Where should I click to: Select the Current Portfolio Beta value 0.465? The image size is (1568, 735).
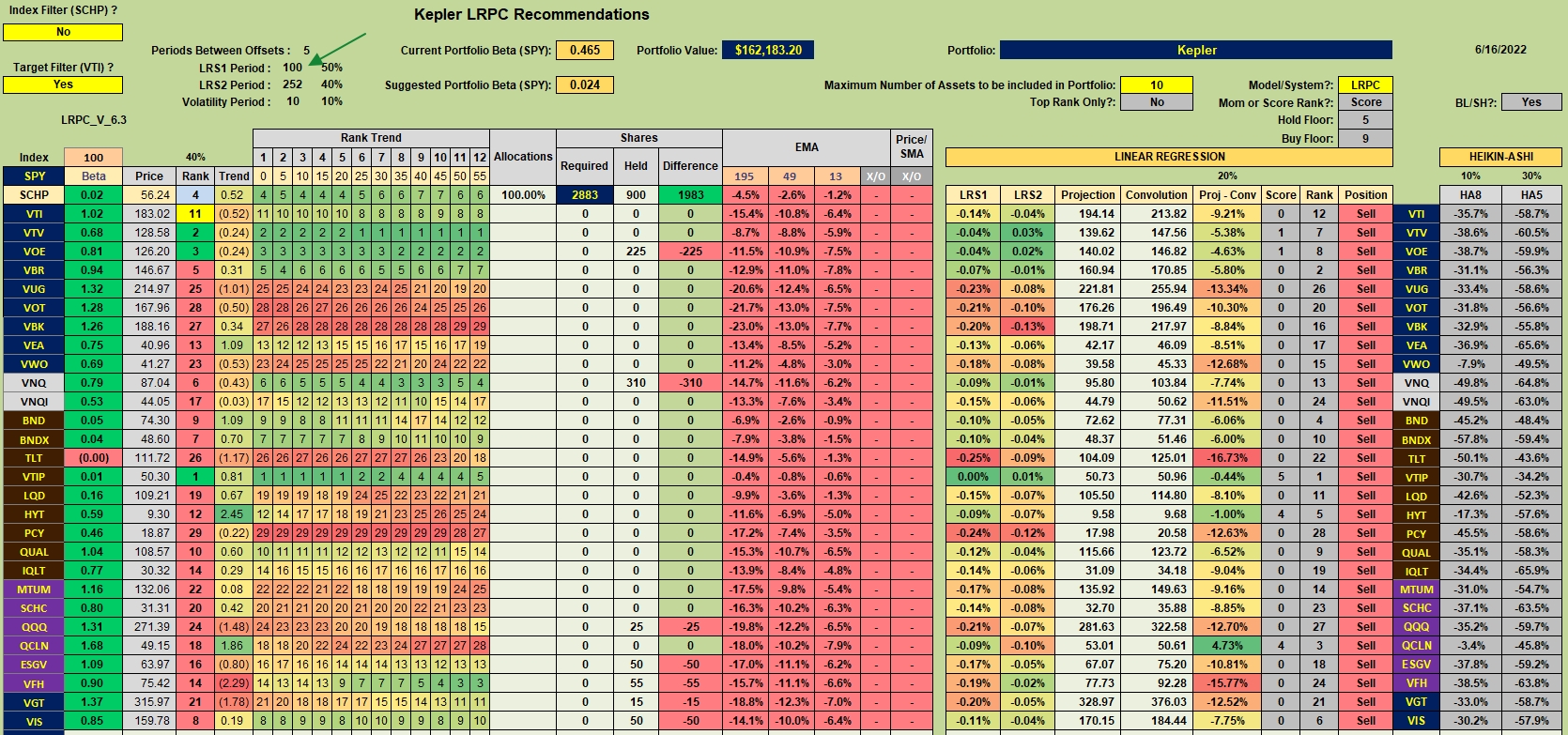(585, 50)
